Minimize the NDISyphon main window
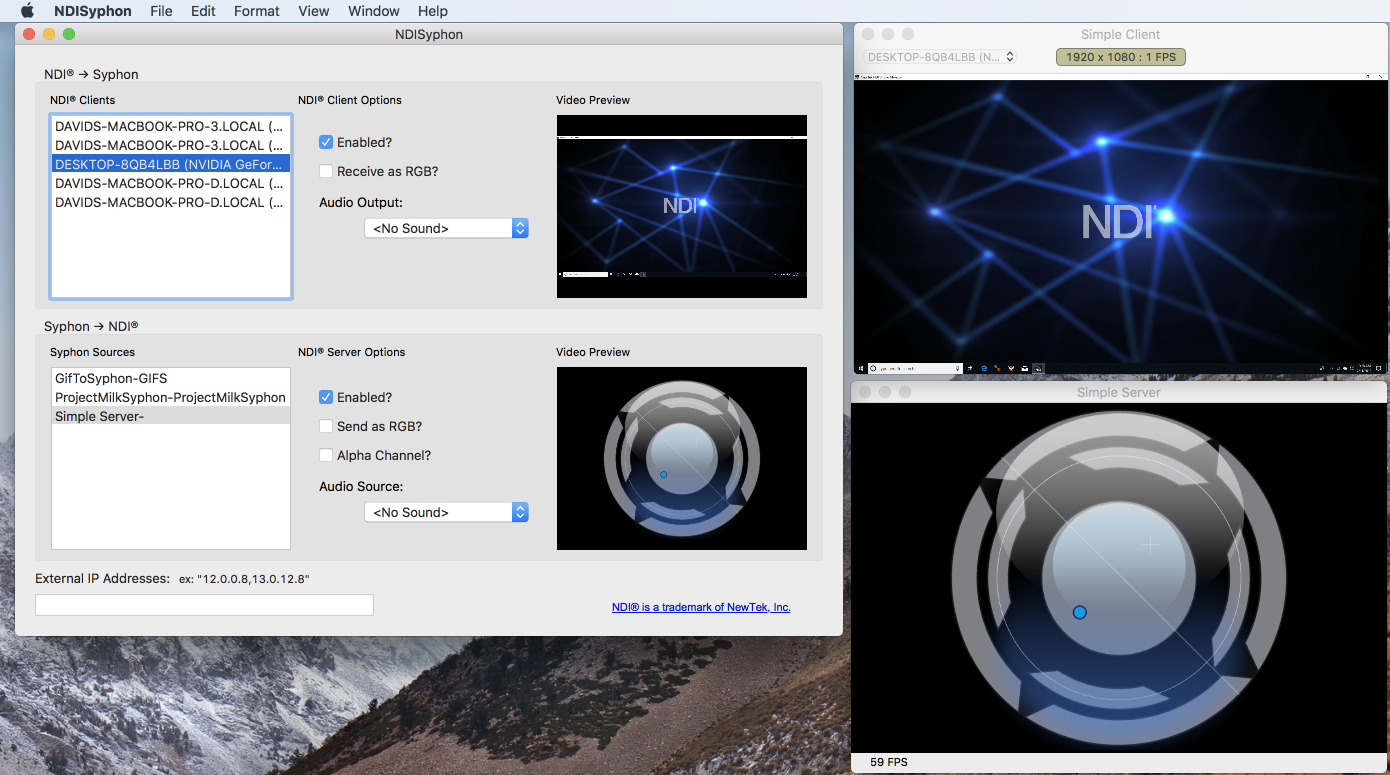The width and height of the screenshot is (1390, 775). (49, 34)
